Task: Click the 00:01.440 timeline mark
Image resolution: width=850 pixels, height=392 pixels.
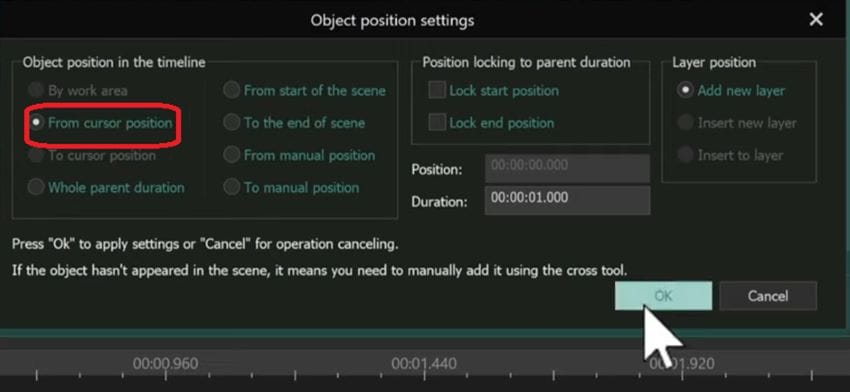Action: tap(424, 363)
